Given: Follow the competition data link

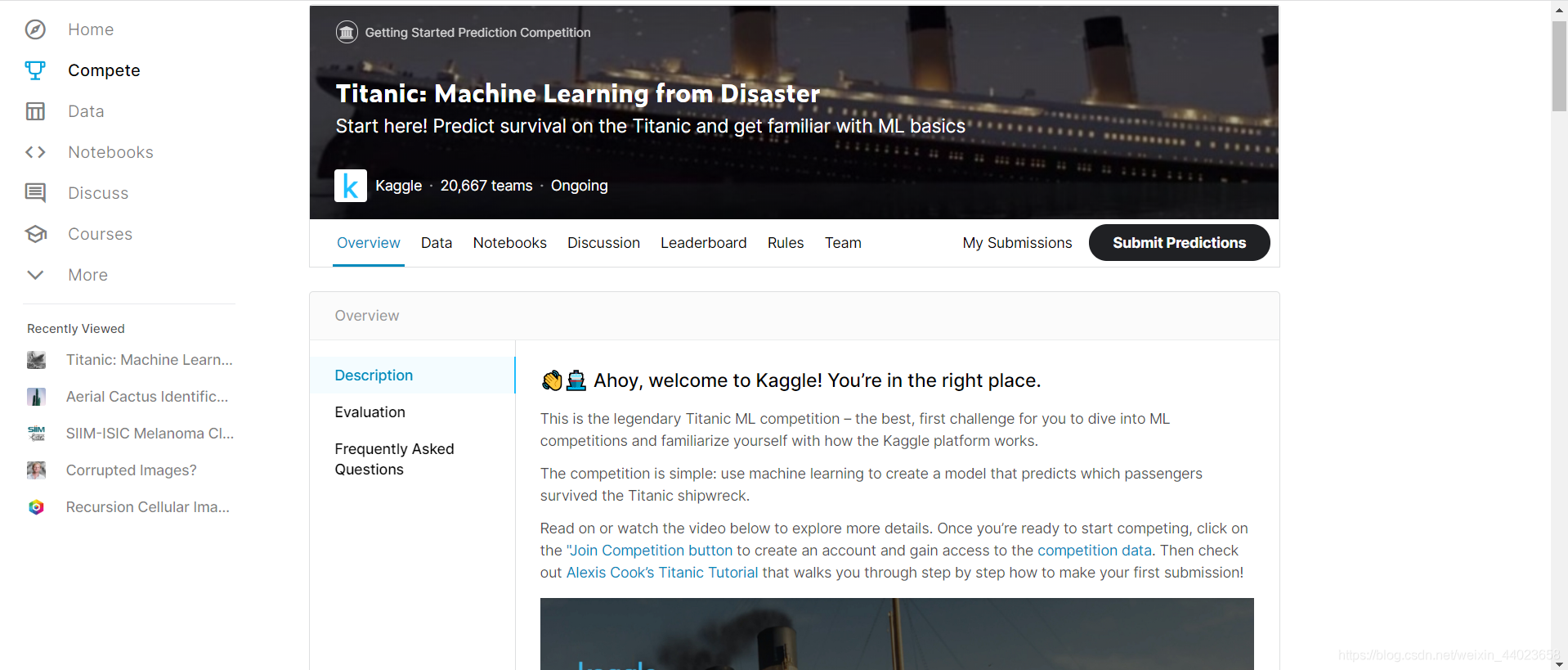Looking at the screenshot, I should (x=1095, y=551).
